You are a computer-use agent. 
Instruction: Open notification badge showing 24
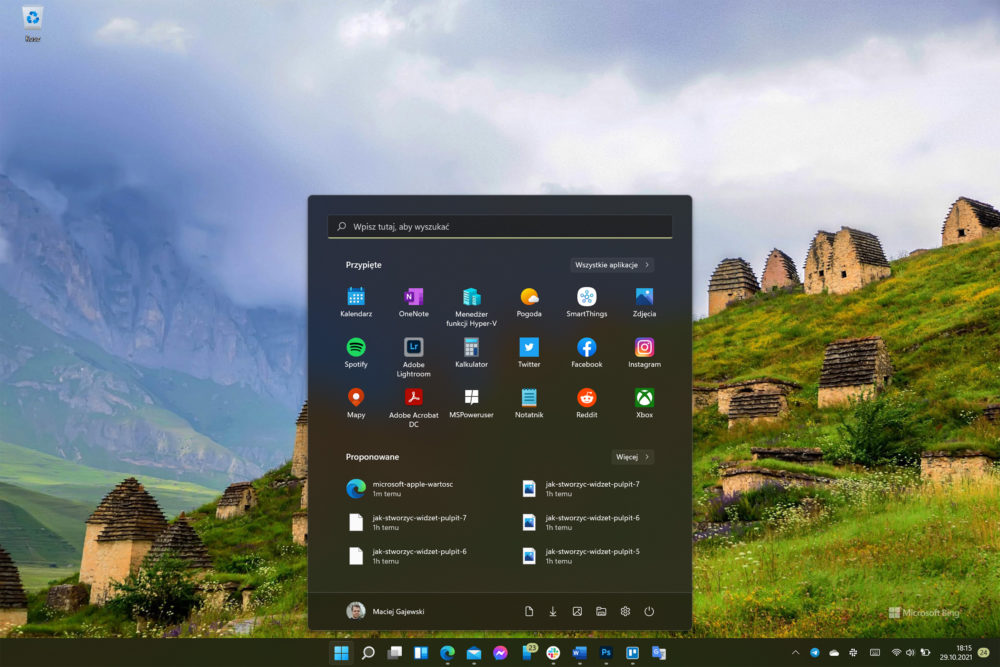click(983, 652)
